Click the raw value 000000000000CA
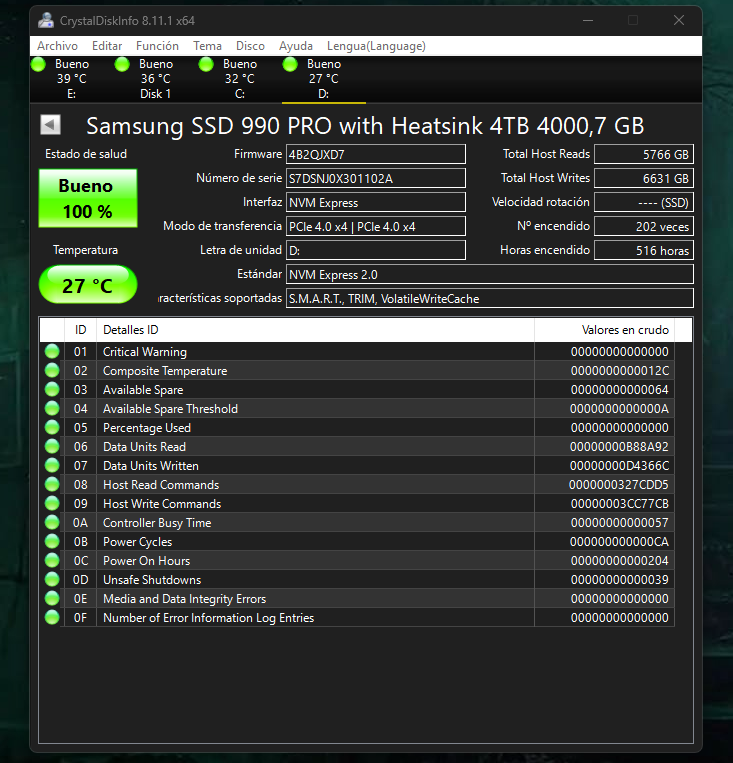 tap(619, 542)
